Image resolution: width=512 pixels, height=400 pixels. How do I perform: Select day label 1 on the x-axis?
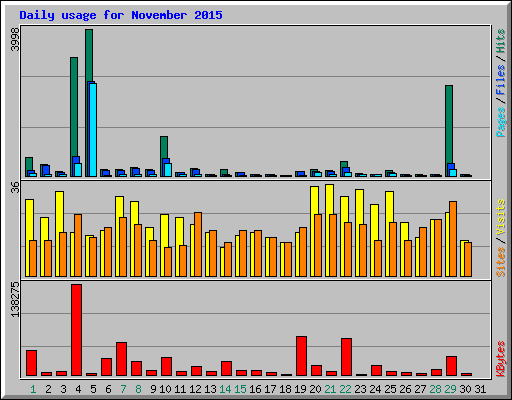33,389
